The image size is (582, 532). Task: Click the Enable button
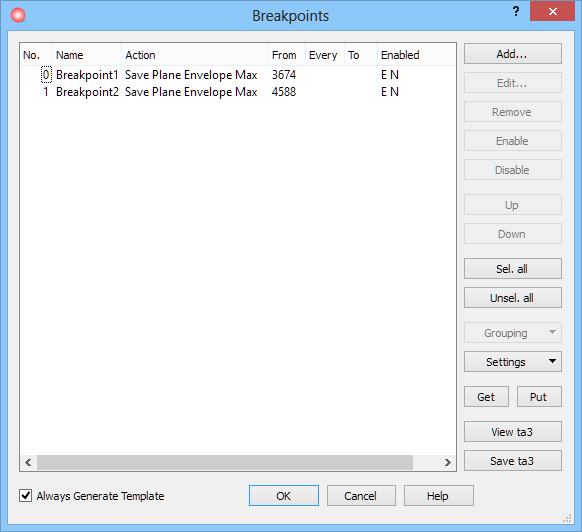[513, 141]
